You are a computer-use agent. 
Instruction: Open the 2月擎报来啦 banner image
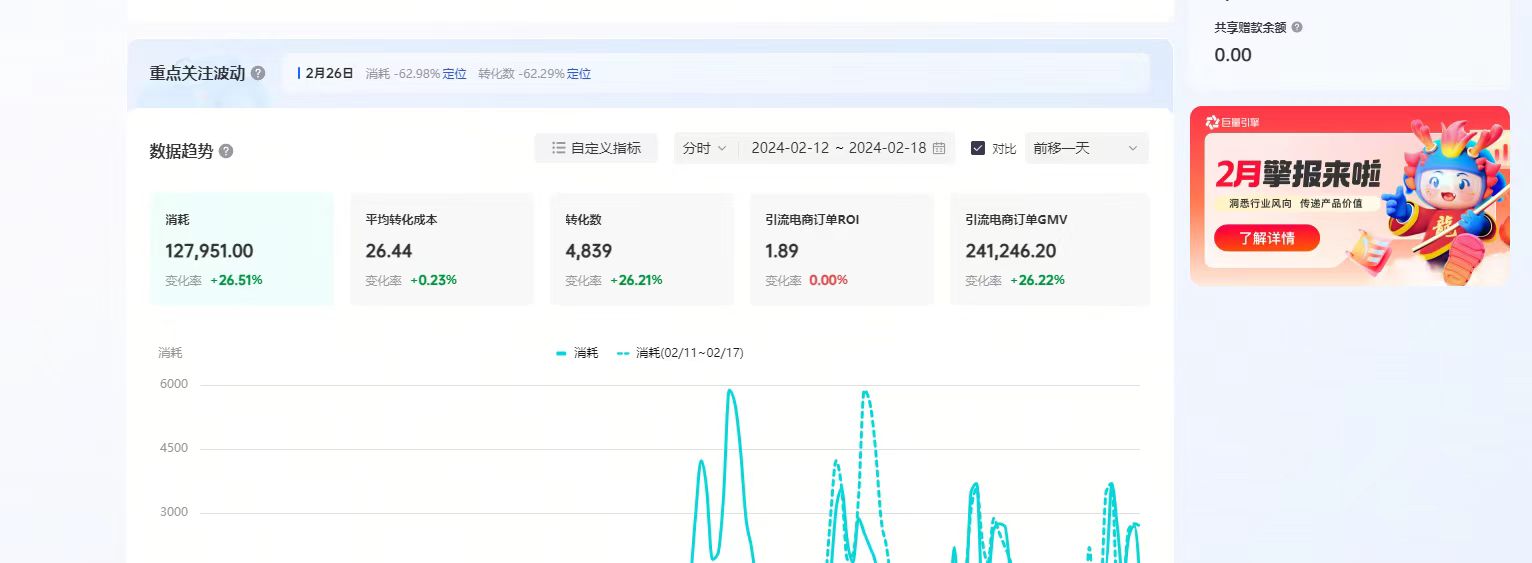coord(1349,196)
